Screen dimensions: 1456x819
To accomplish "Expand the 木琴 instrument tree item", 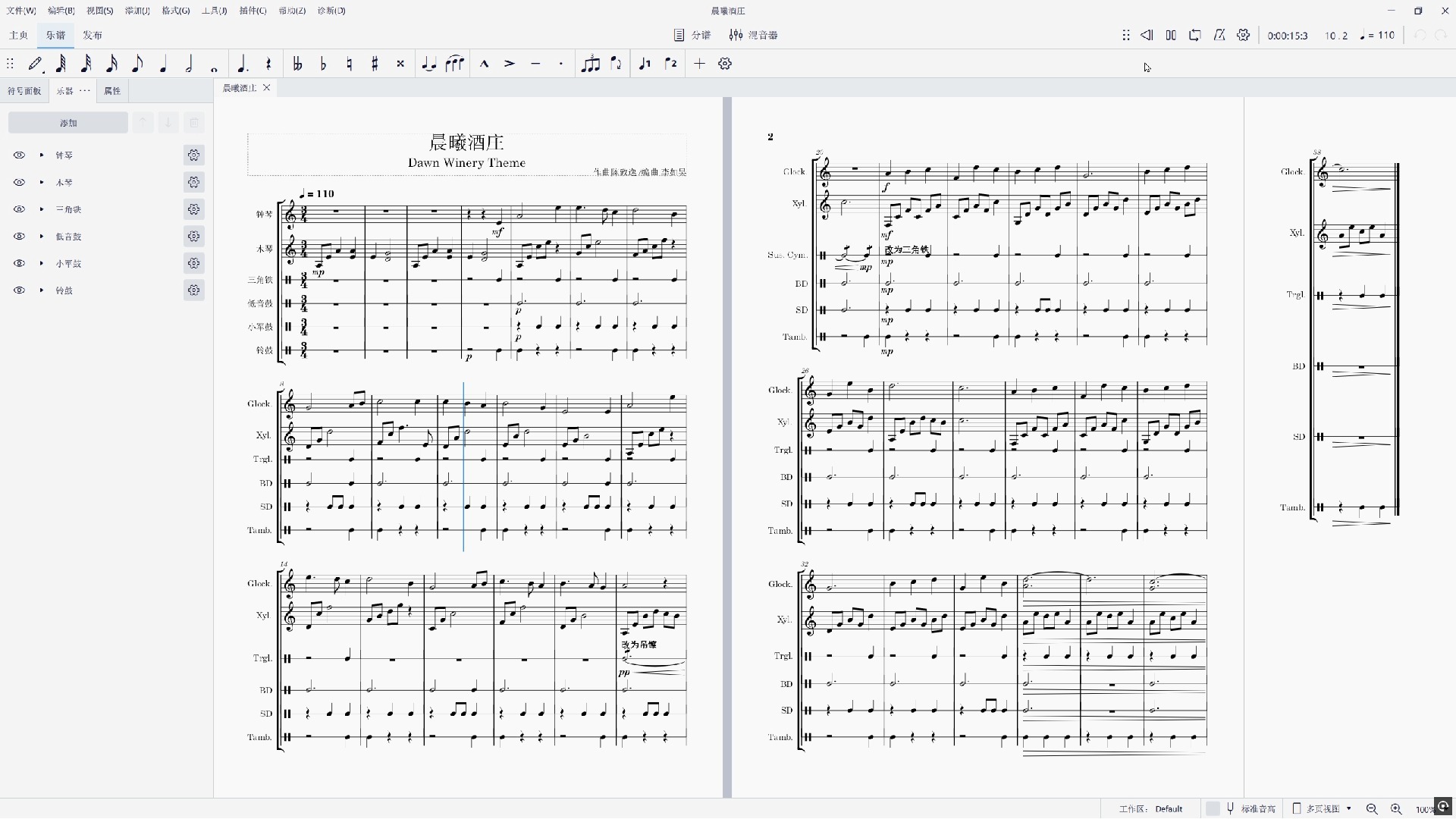I will 42,183.
